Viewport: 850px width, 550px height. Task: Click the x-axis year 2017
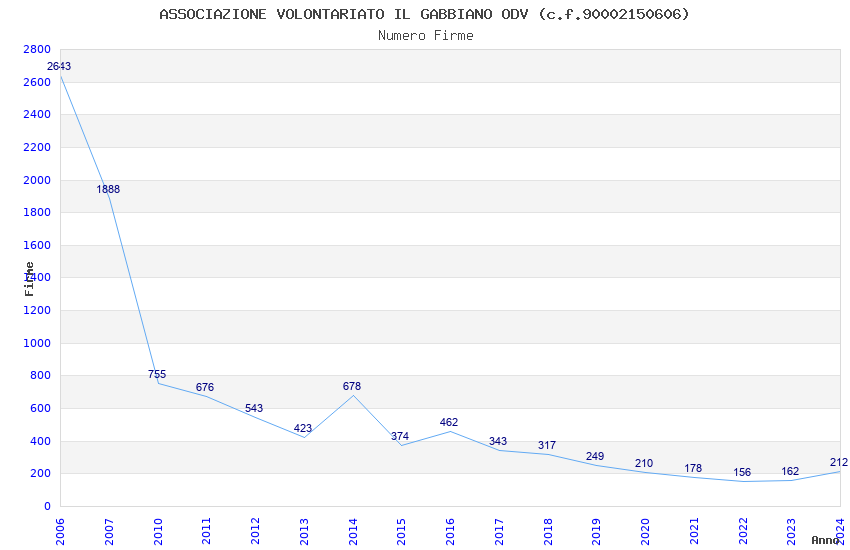pos(499,531)
